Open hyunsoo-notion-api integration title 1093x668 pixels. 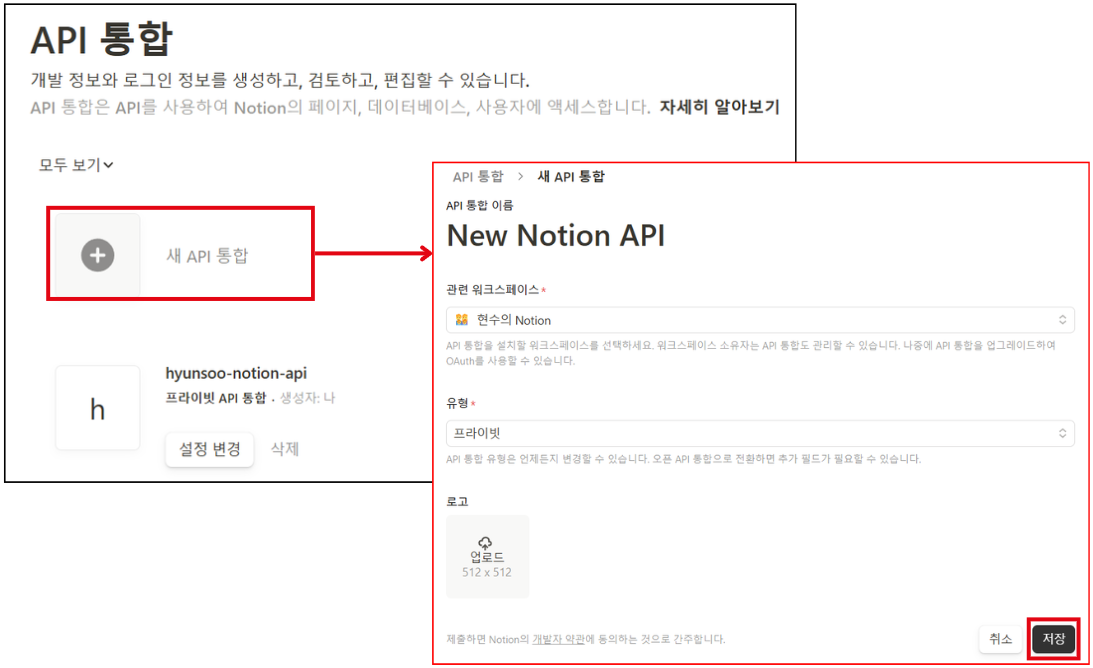click(236, 373)
